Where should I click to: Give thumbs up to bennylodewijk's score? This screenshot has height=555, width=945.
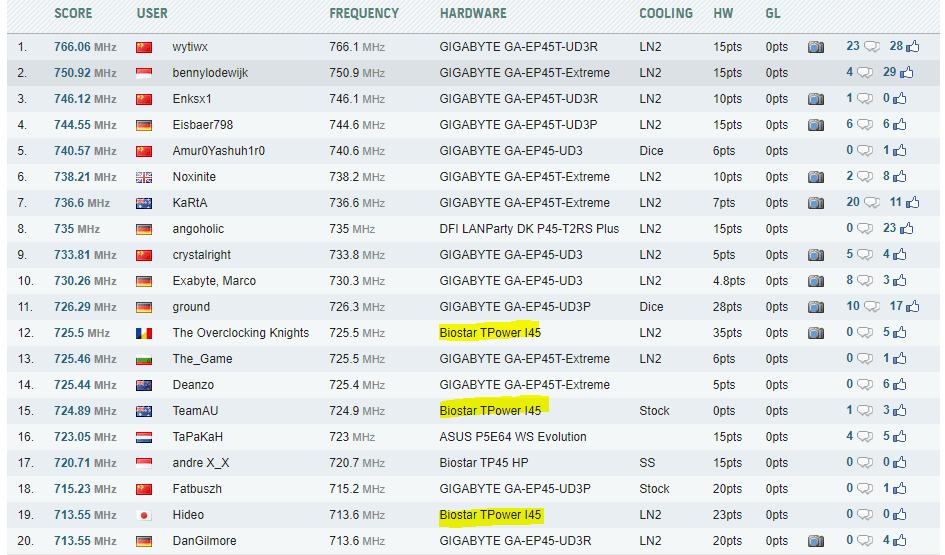point(906,72)
